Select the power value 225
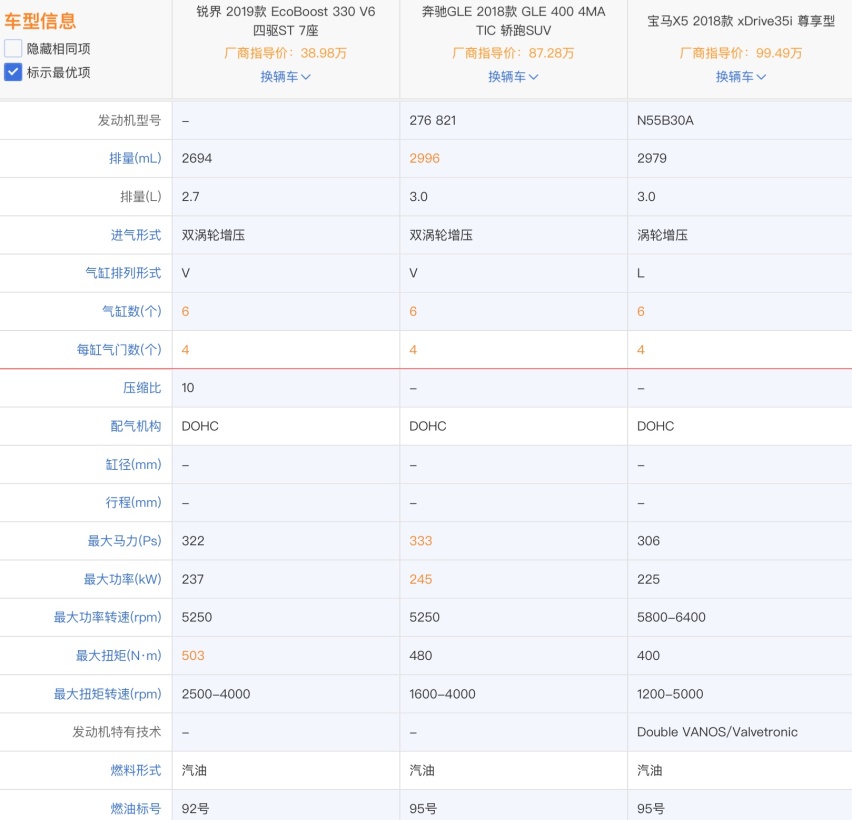This screenshot has width=852, height=820. coord(648,579)
